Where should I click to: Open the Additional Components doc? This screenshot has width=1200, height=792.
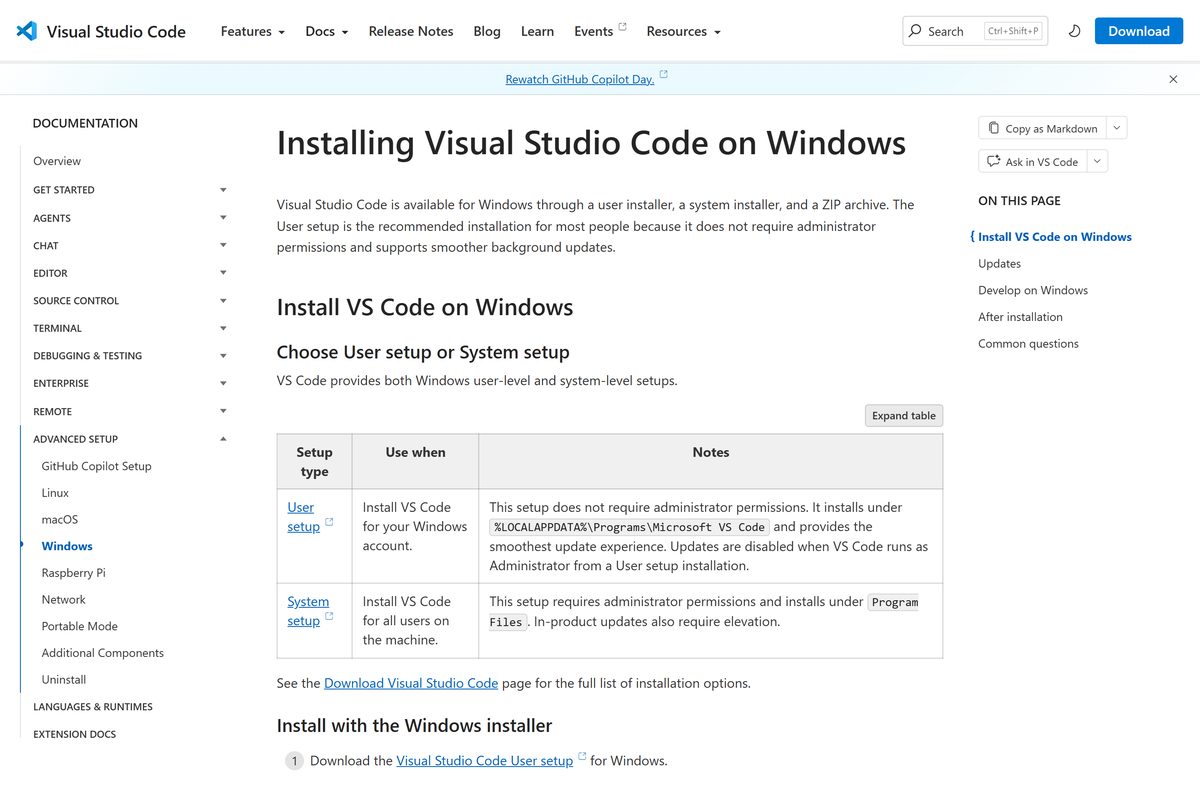pyautogui.click(x=102, y=653)
